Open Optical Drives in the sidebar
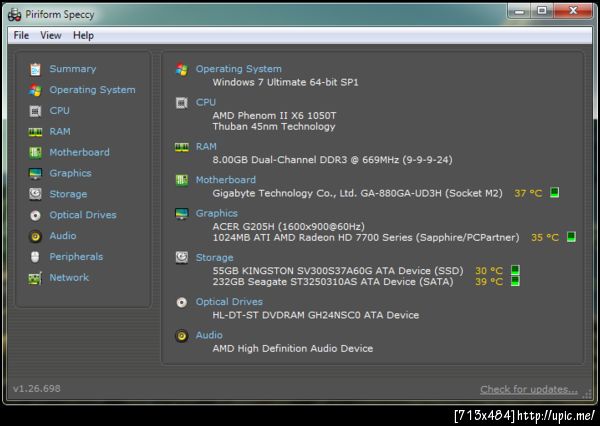This screenshot has width=600, height=426. [x=83, y=215]
